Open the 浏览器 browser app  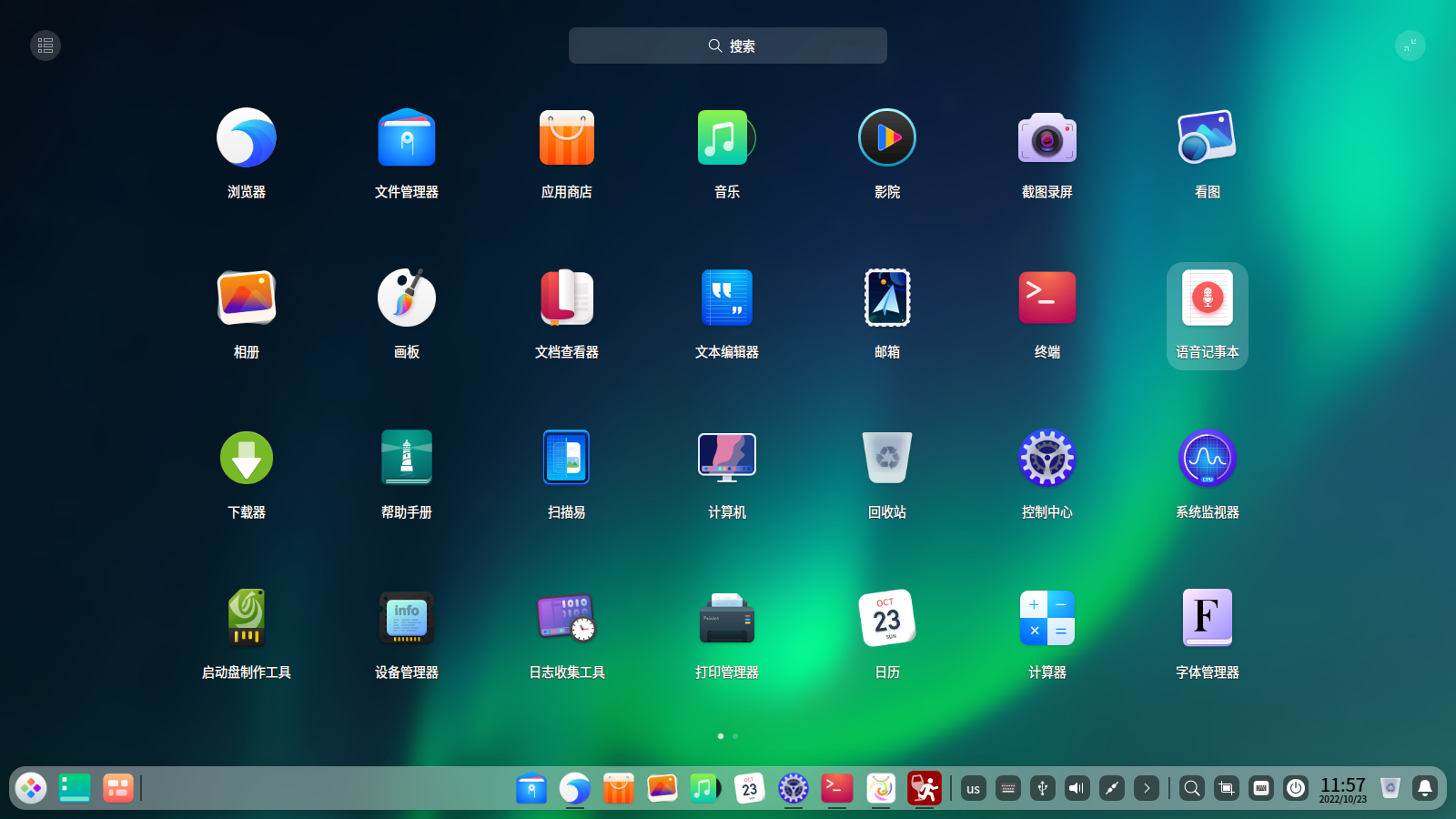247,137
